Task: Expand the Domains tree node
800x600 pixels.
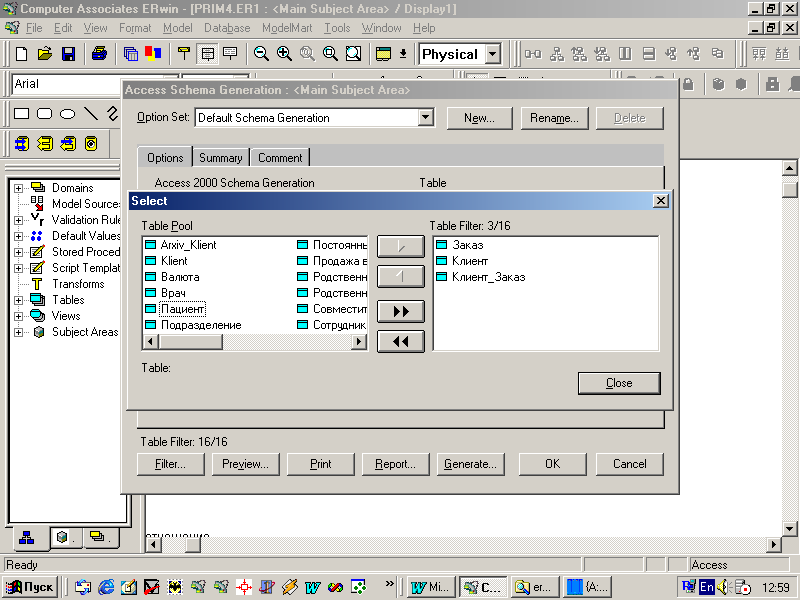Action: [18, 188]
